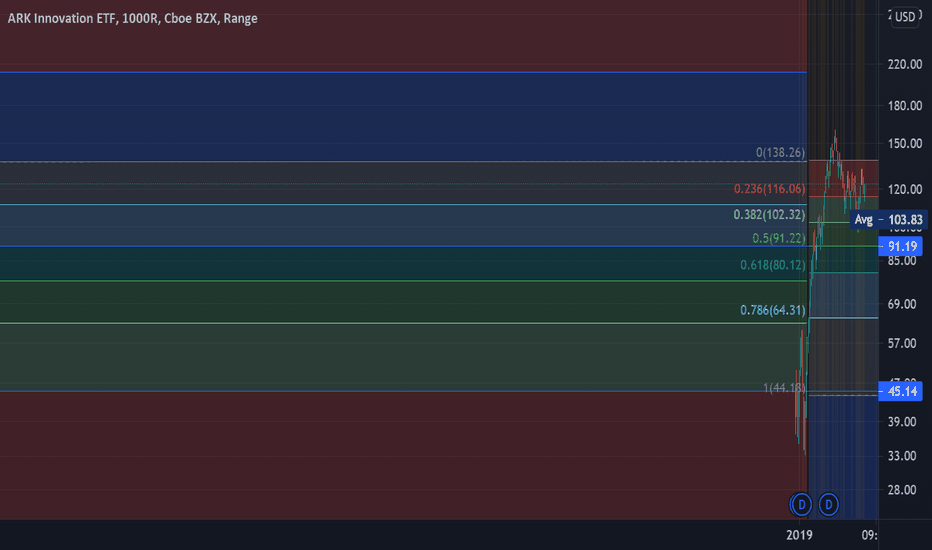Image resolution: width=932 pixels, height=550 pixels.
Task: Click the 28.00 price scale label
Action: click(x=902, y=490)
